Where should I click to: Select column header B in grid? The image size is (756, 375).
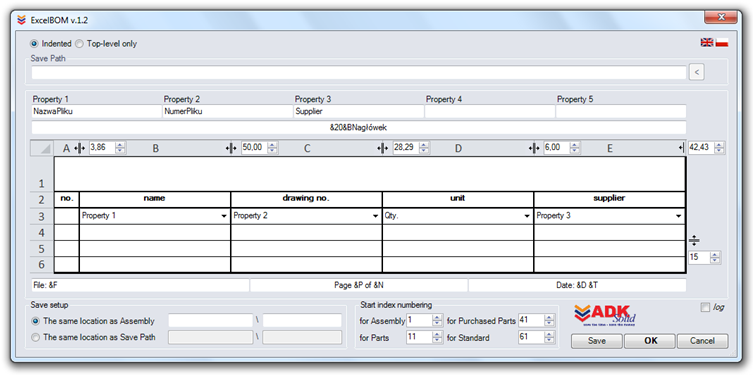pyautogui.click(x=155, y=148)
